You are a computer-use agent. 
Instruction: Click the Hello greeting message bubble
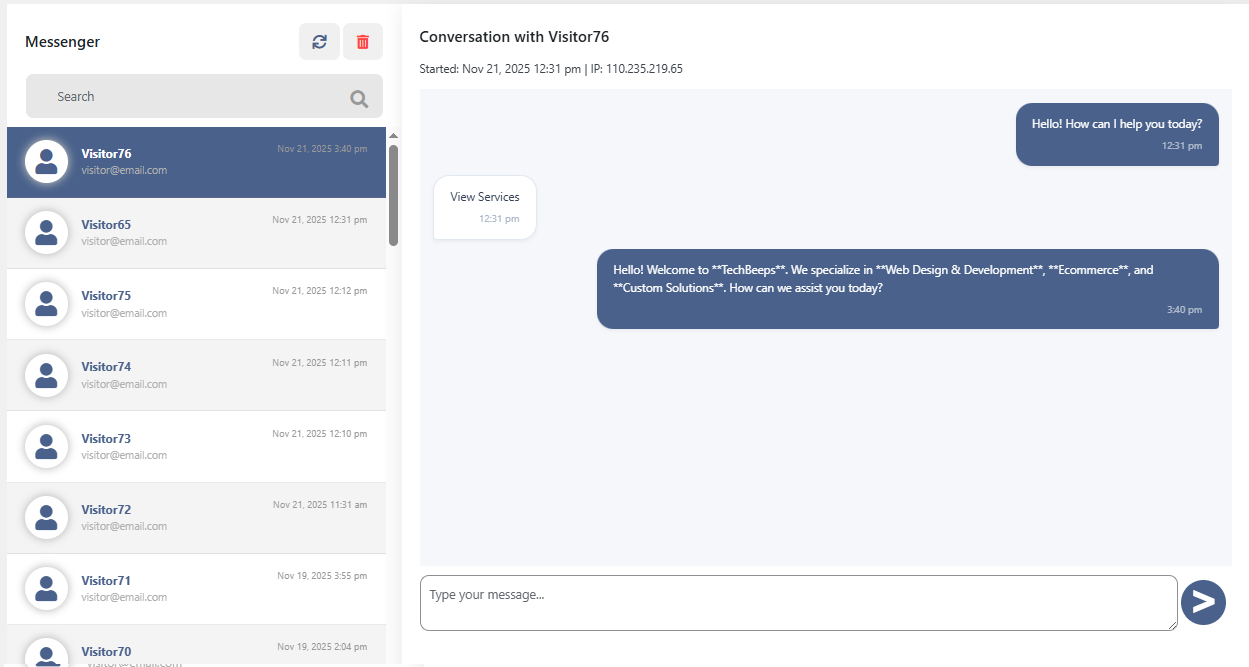[1117, 134]
